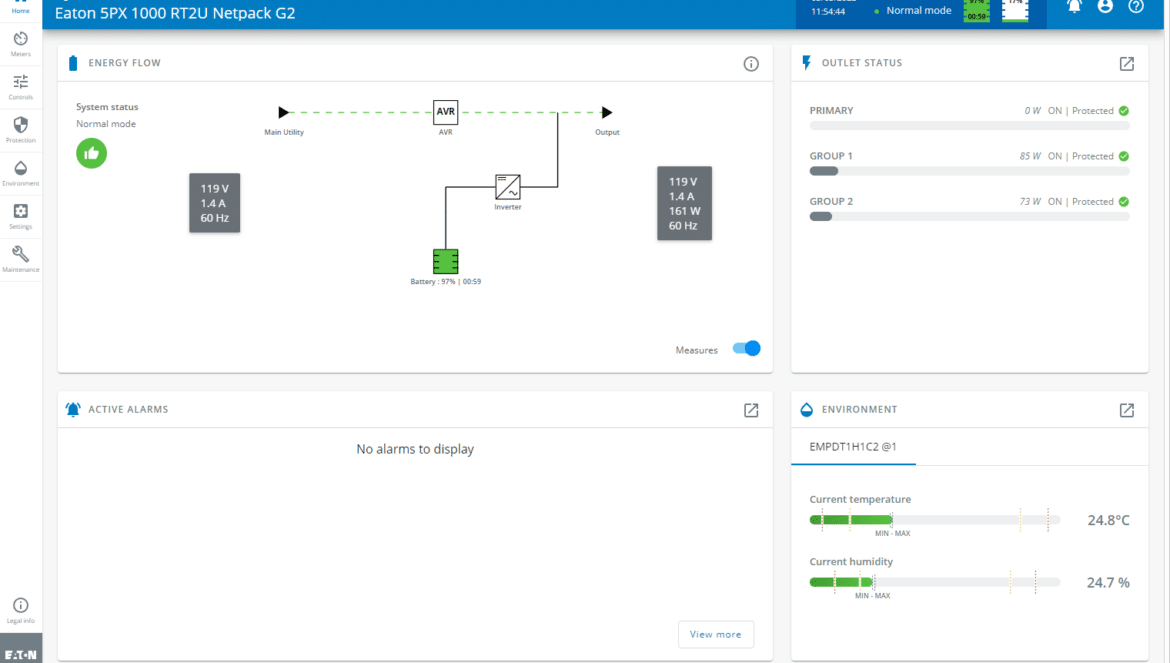Open alarm notifications bell in header
The image size is (1170, 663).
pyautogui.click(x=1074, y=7)
